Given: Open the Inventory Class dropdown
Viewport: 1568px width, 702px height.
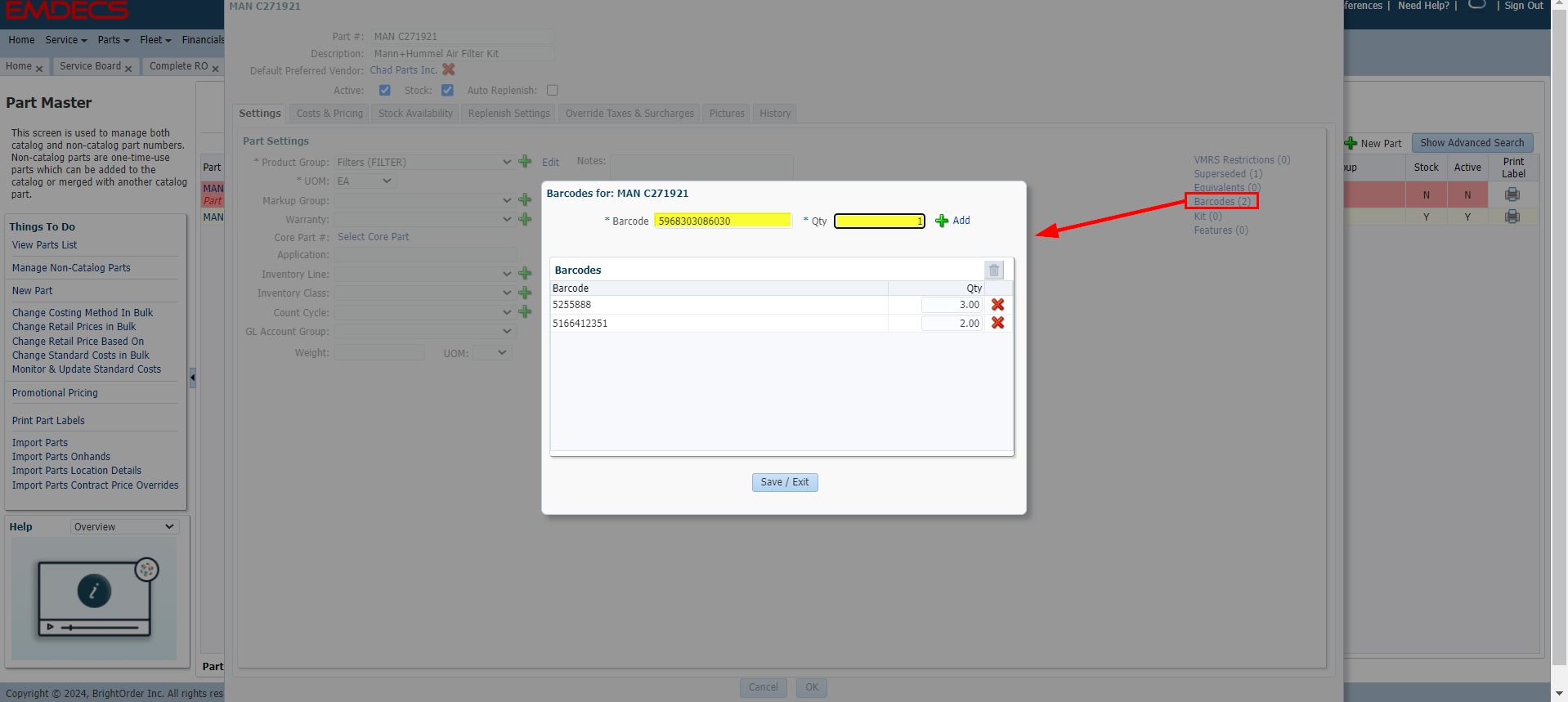Looking at the screenshot, I should (423, 293).
